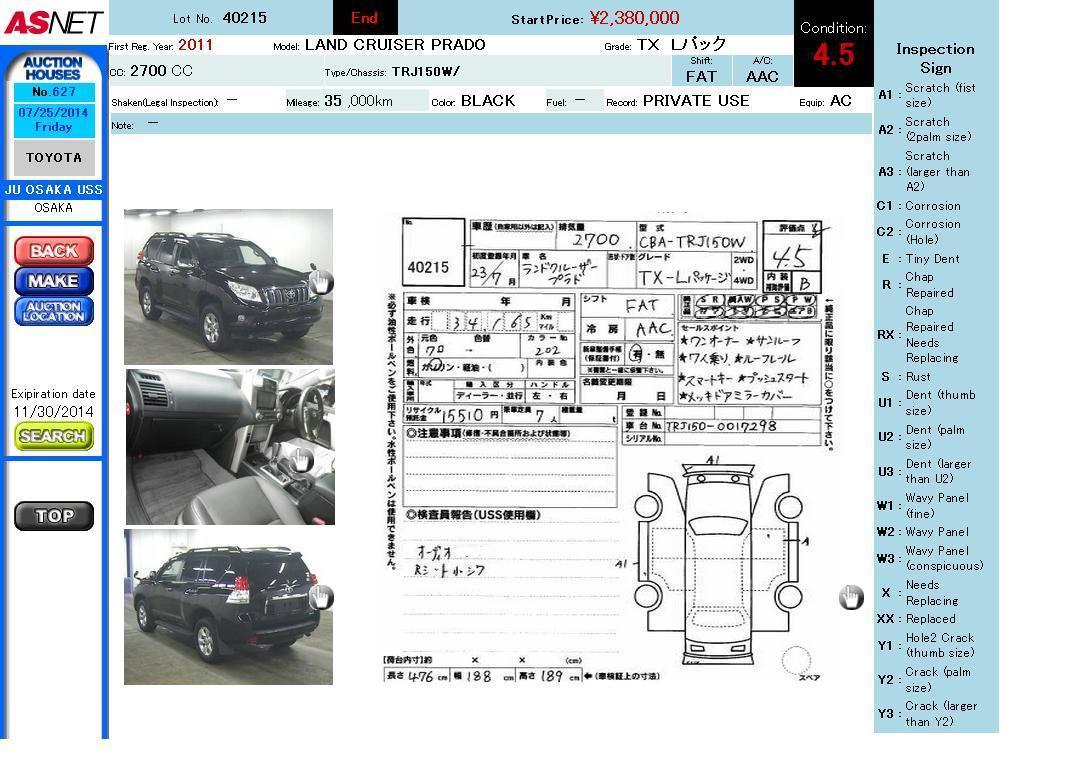Screen dimensions: 1071x758
Task: Click the AUCTION HOUSES sidebar header
Action: (x=53, y=68)
